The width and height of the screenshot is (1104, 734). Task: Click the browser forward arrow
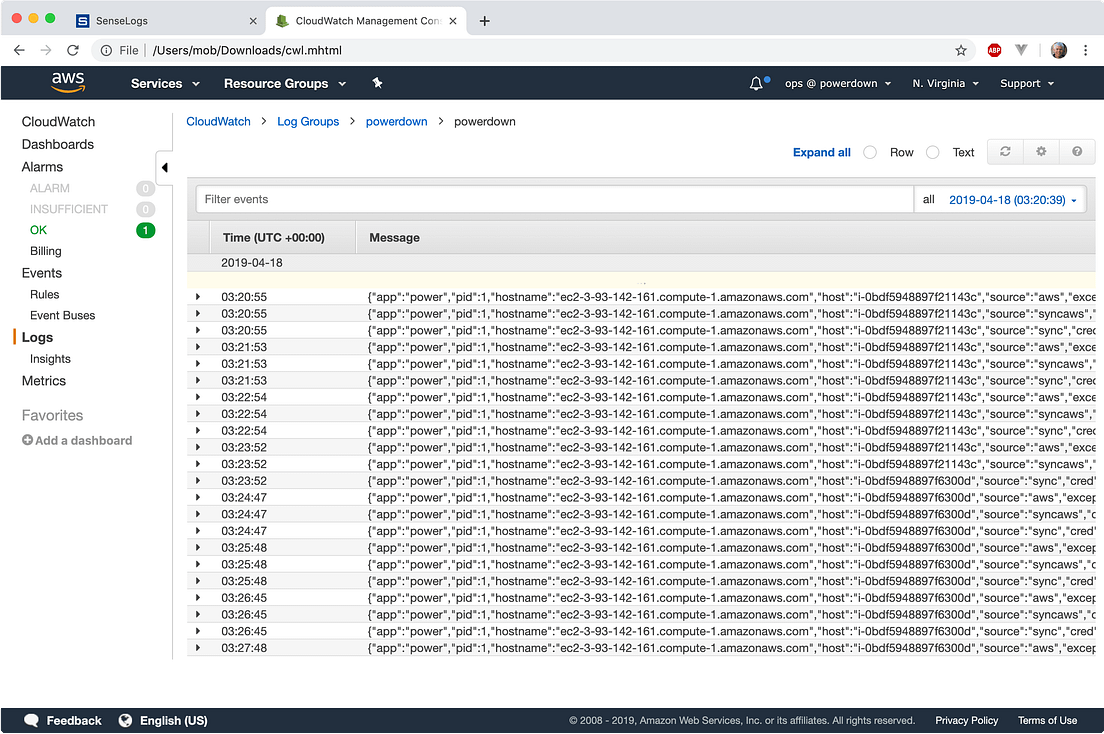click(46, 50)
